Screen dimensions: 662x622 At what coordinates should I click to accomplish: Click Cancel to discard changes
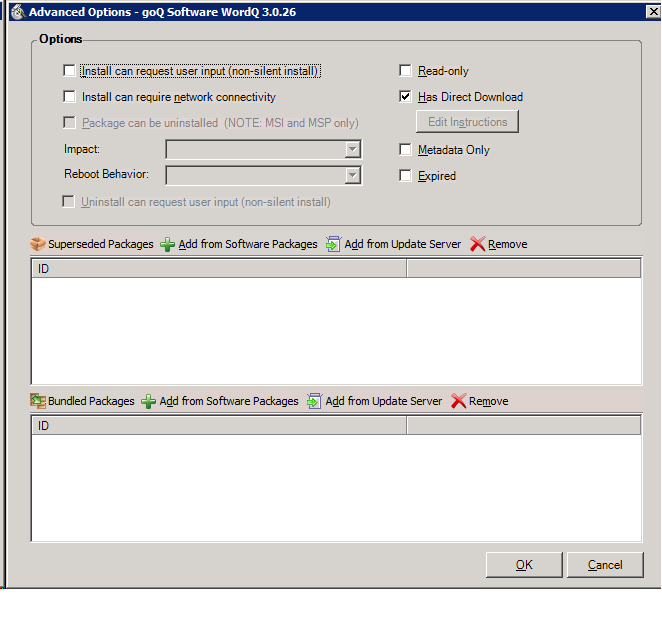[605, 565]
